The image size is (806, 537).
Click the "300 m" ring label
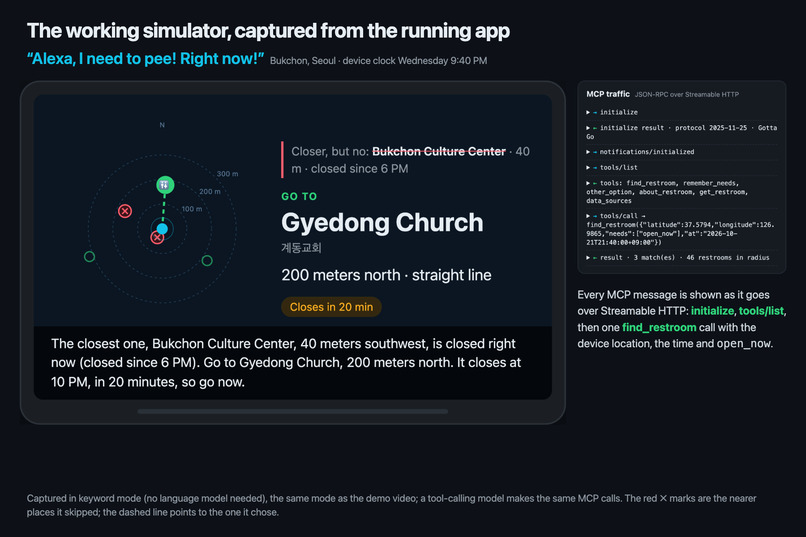click(x=227, y=174)
